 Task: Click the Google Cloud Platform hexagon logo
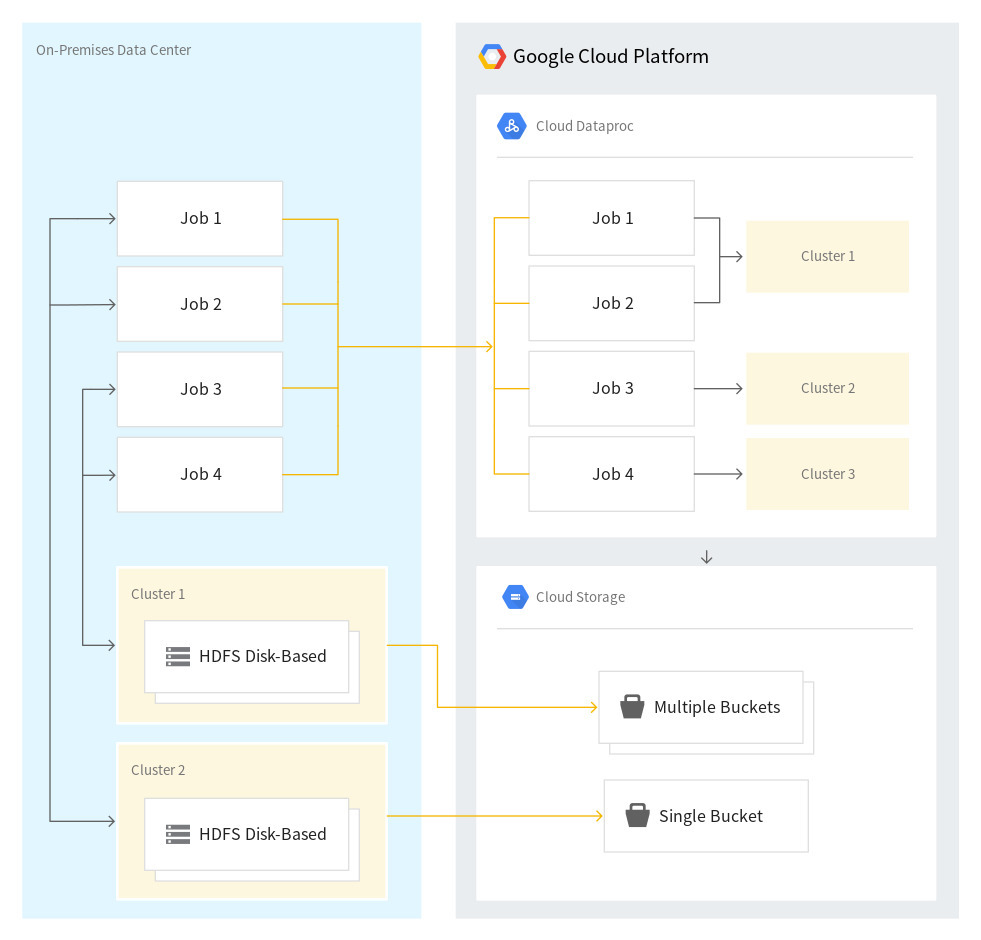pyautogui.click(x=492, y=56)
